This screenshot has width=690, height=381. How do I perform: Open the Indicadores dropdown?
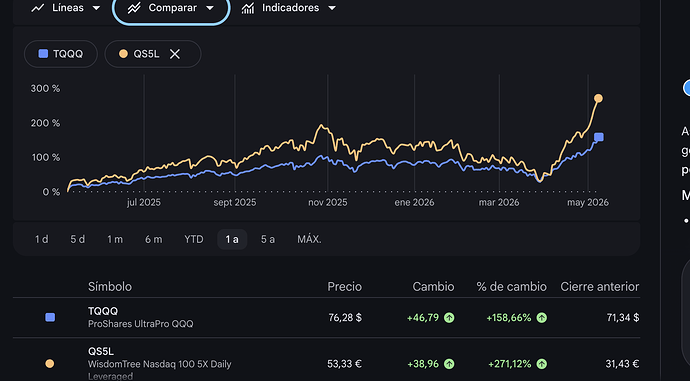click(x=289, y=8)
